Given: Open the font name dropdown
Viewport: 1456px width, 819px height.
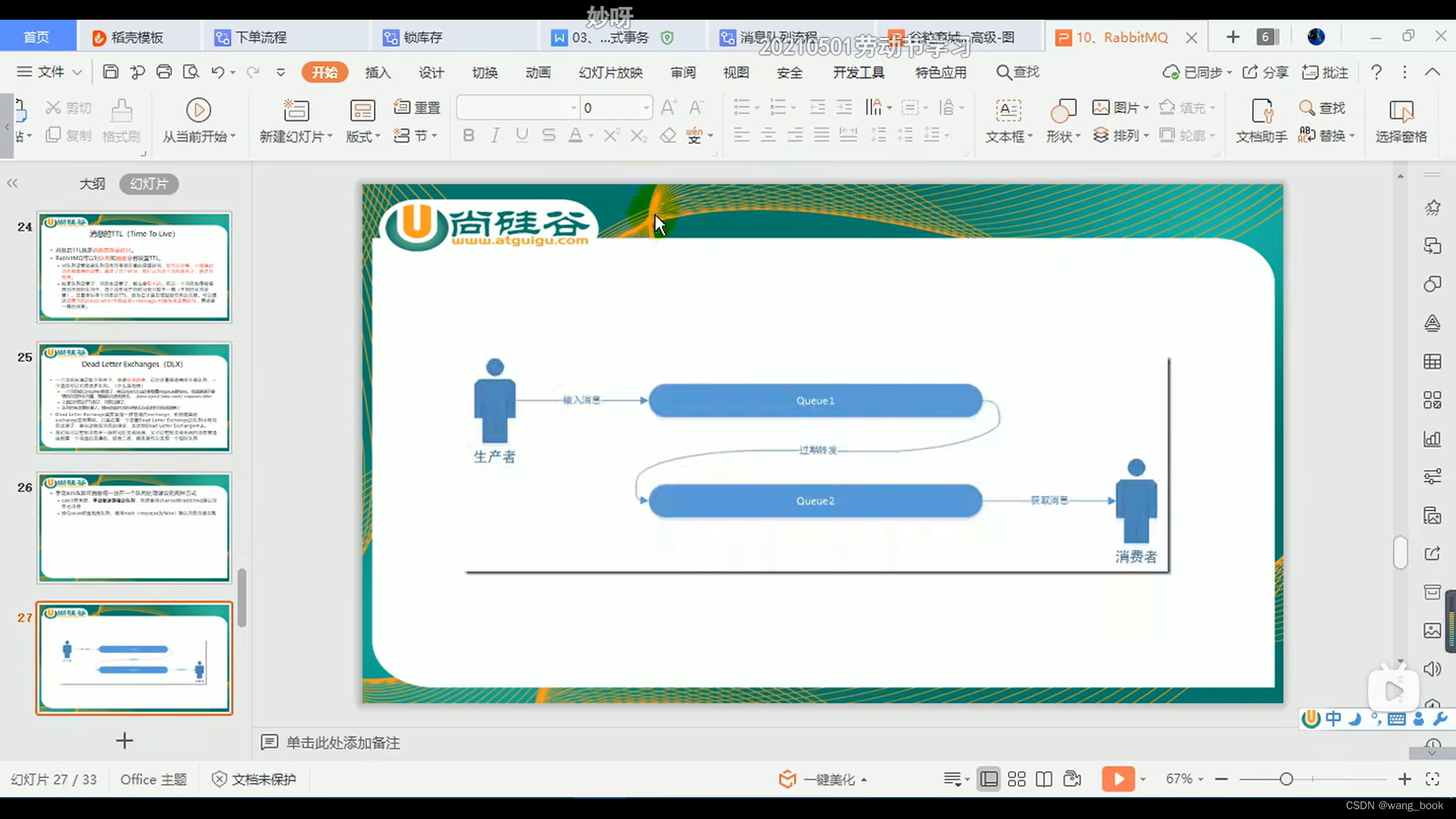Looking at the screenshot, I should point(573,108).
